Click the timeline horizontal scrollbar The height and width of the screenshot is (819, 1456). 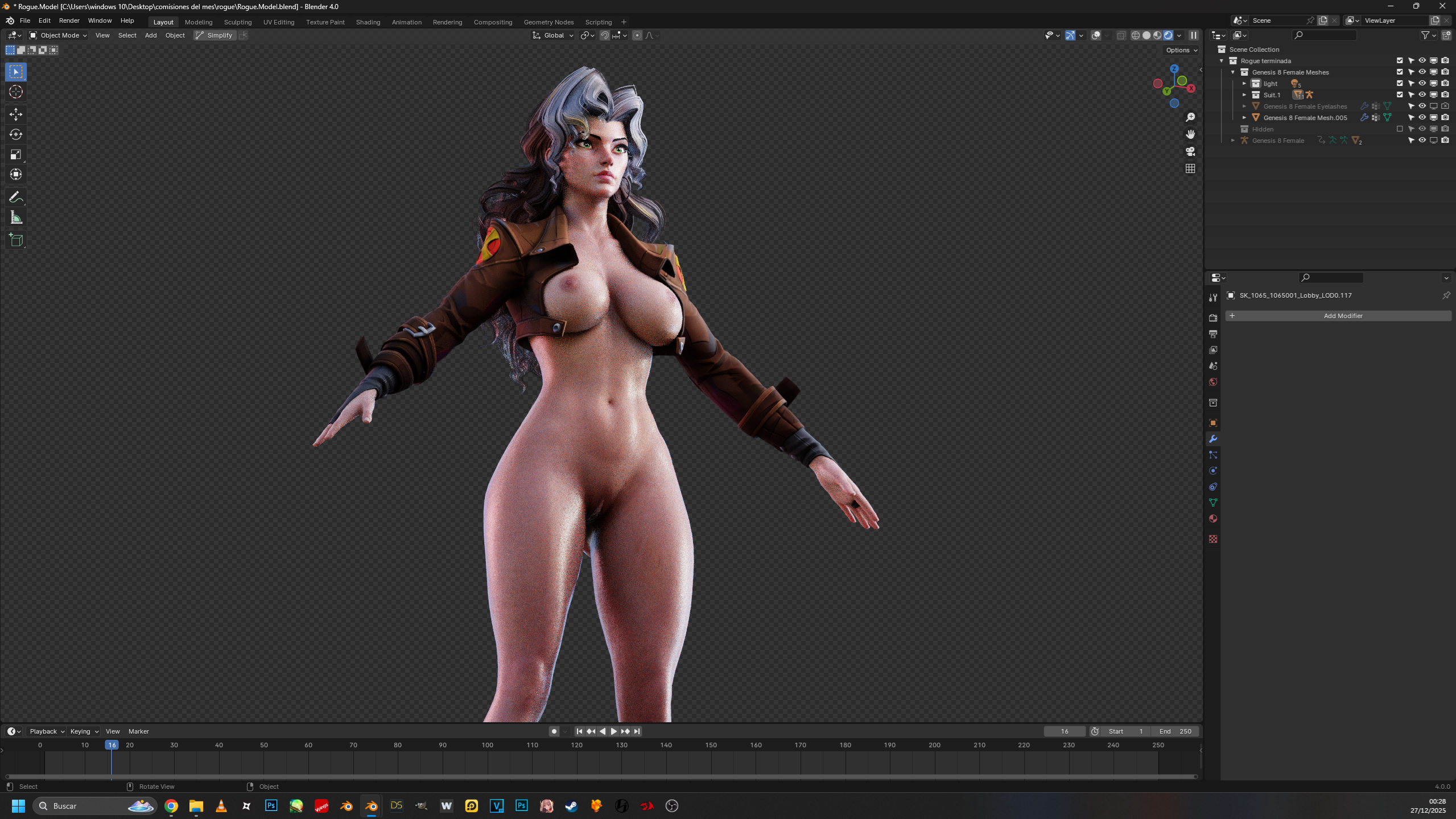[x=601, y=776]
